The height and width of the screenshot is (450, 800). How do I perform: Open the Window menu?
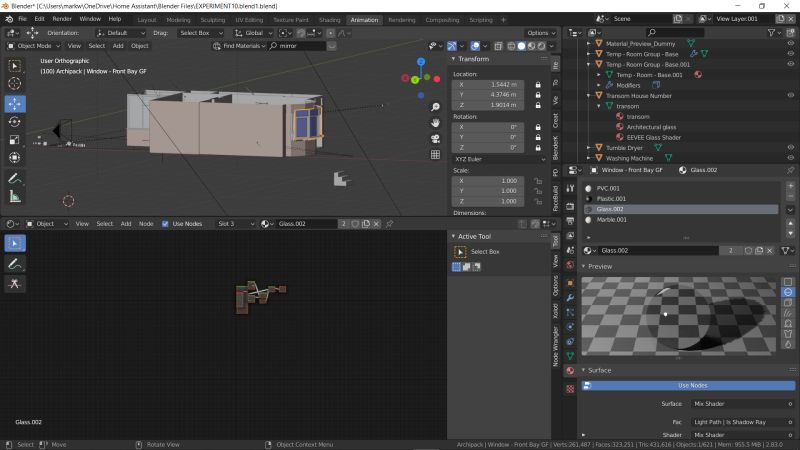90,19
